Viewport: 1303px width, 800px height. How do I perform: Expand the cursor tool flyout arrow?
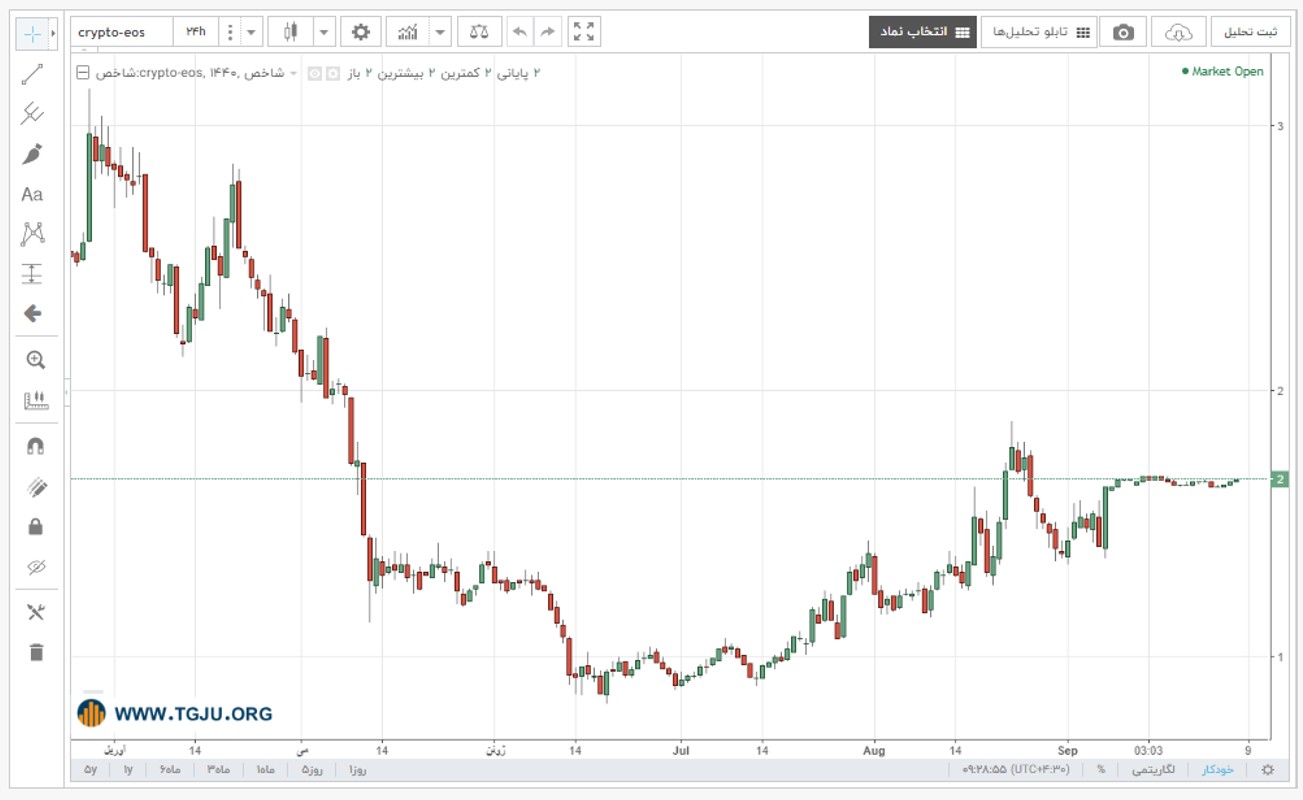(x=53, y=33)
